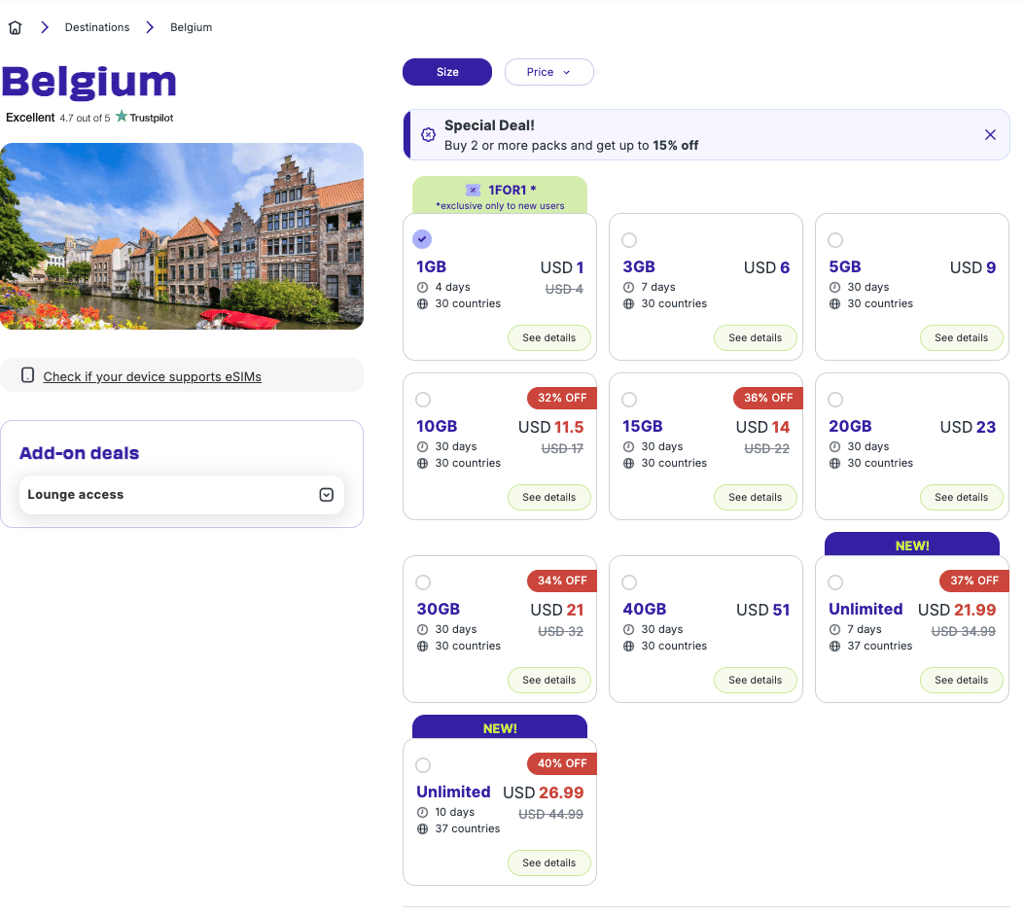Click the USD 21.99 price
Screen dimensions: 1024x915
coord(957,609)
